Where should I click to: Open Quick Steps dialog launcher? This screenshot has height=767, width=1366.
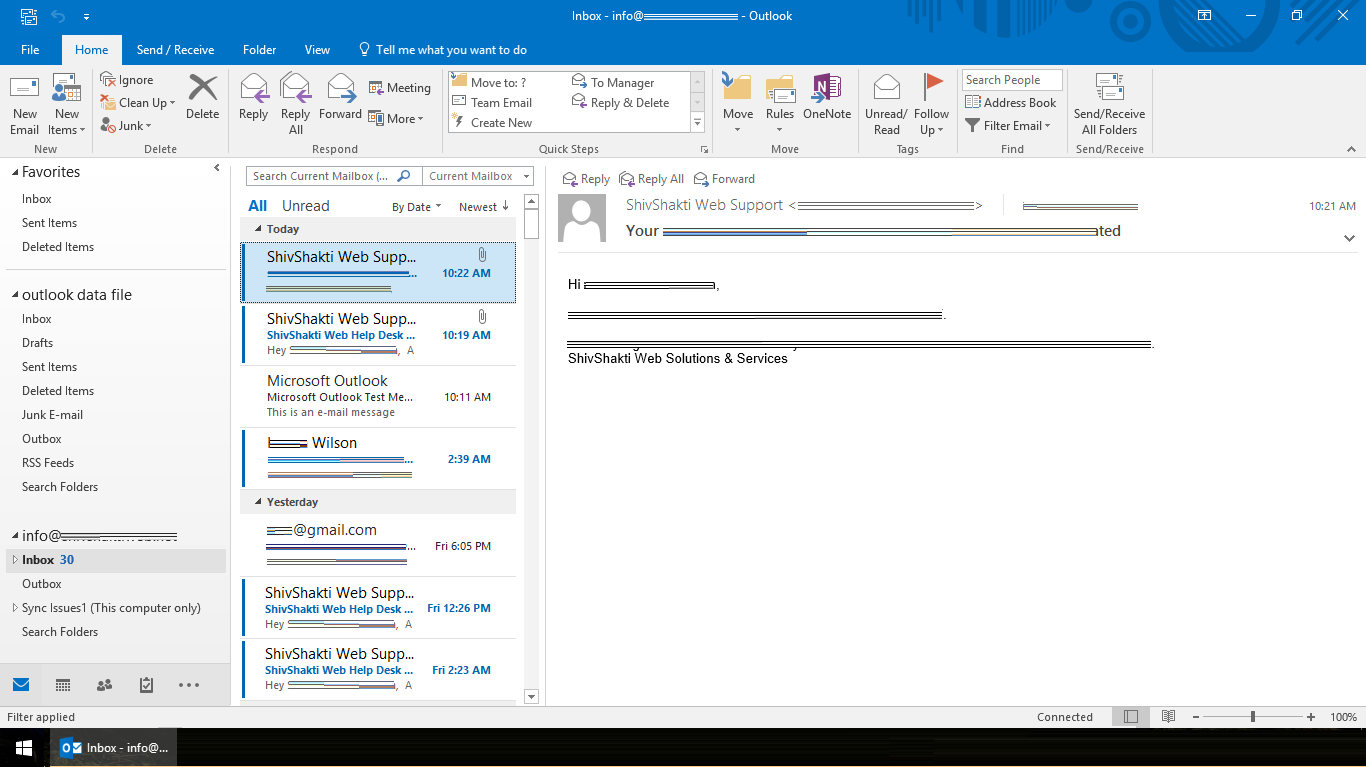704,149
